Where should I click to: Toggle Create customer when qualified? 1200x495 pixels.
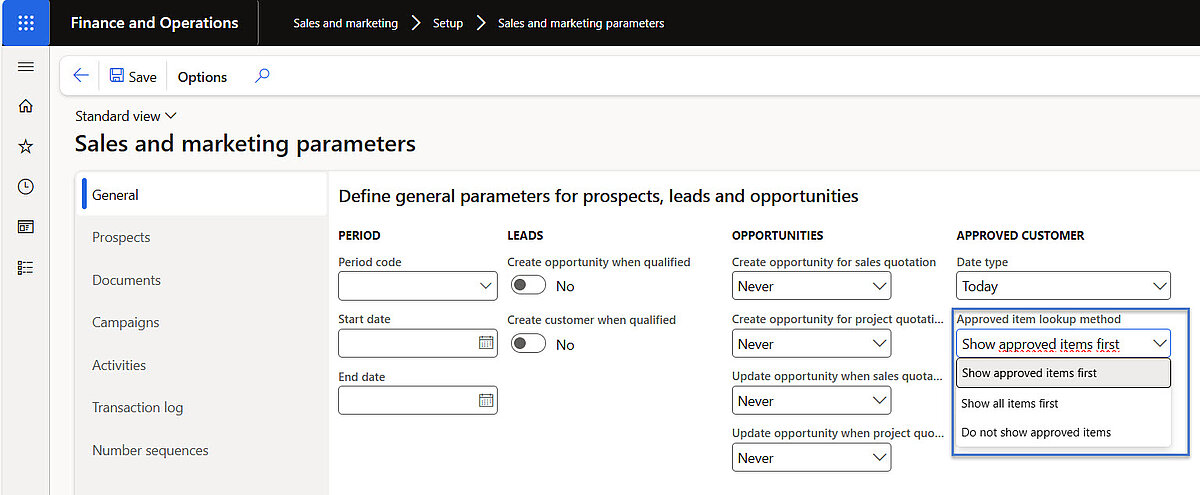click(528, 344)
